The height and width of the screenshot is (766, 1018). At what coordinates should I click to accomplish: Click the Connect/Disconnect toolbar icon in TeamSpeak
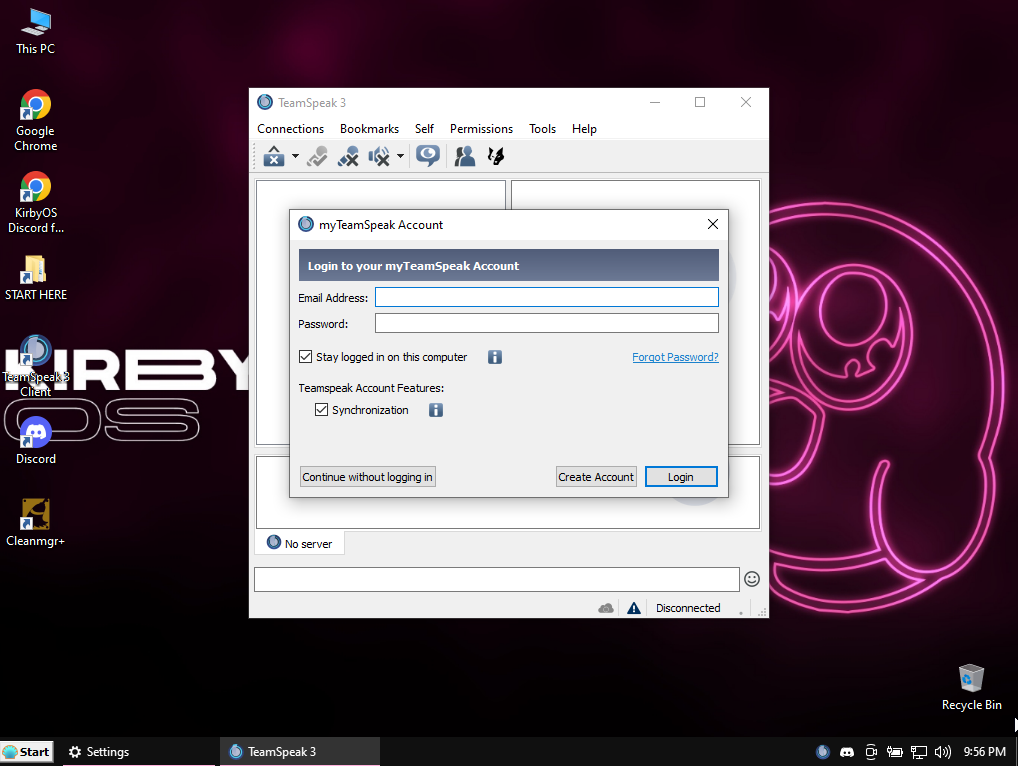click(274, 156)
